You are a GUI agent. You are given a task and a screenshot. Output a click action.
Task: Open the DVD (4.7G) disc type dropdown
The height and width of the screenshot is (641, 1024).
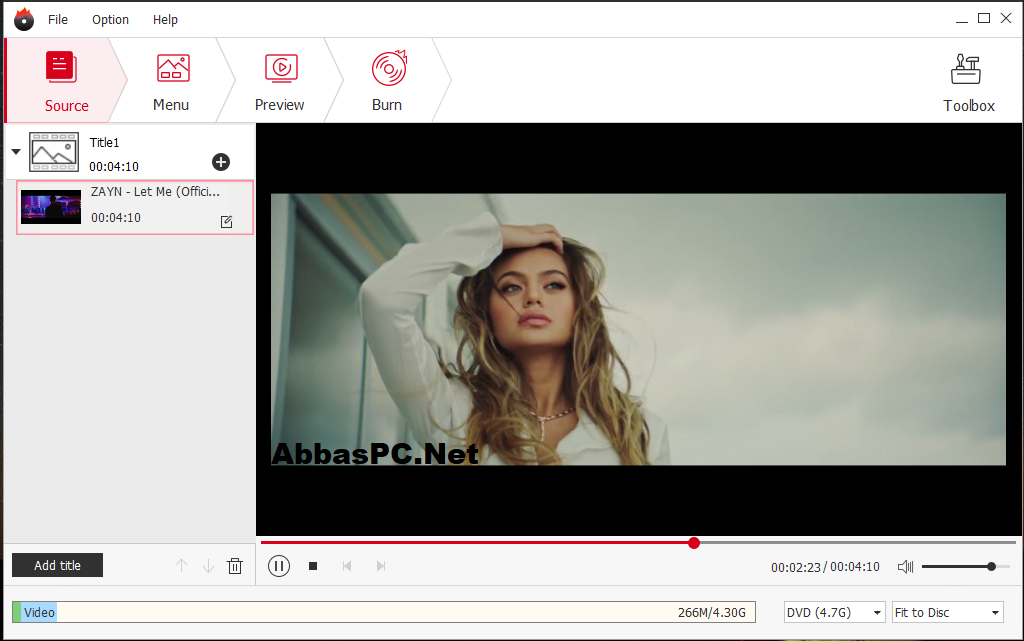(835, 612)
